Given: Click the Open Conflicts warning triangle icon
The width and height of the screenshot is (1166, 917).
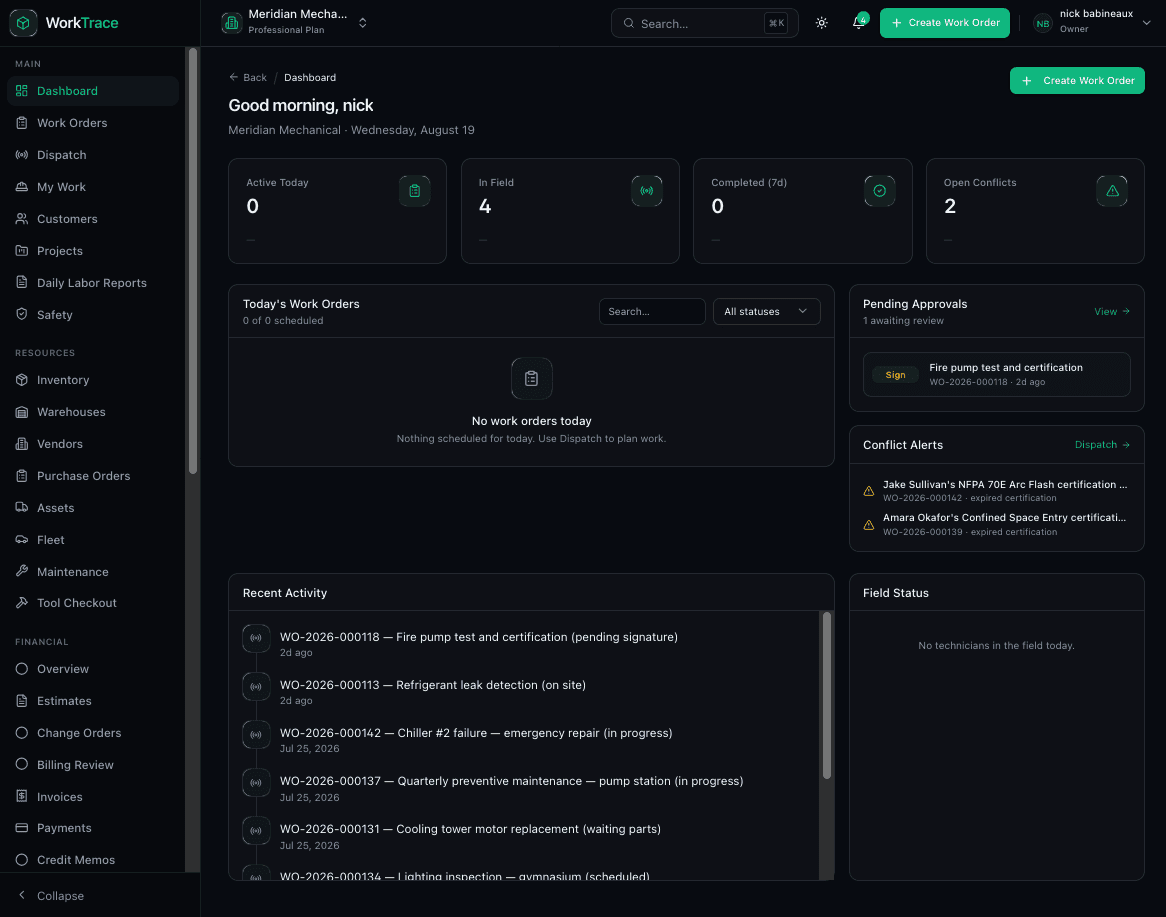Looking at the screenshot, I should pos(1112,191).
